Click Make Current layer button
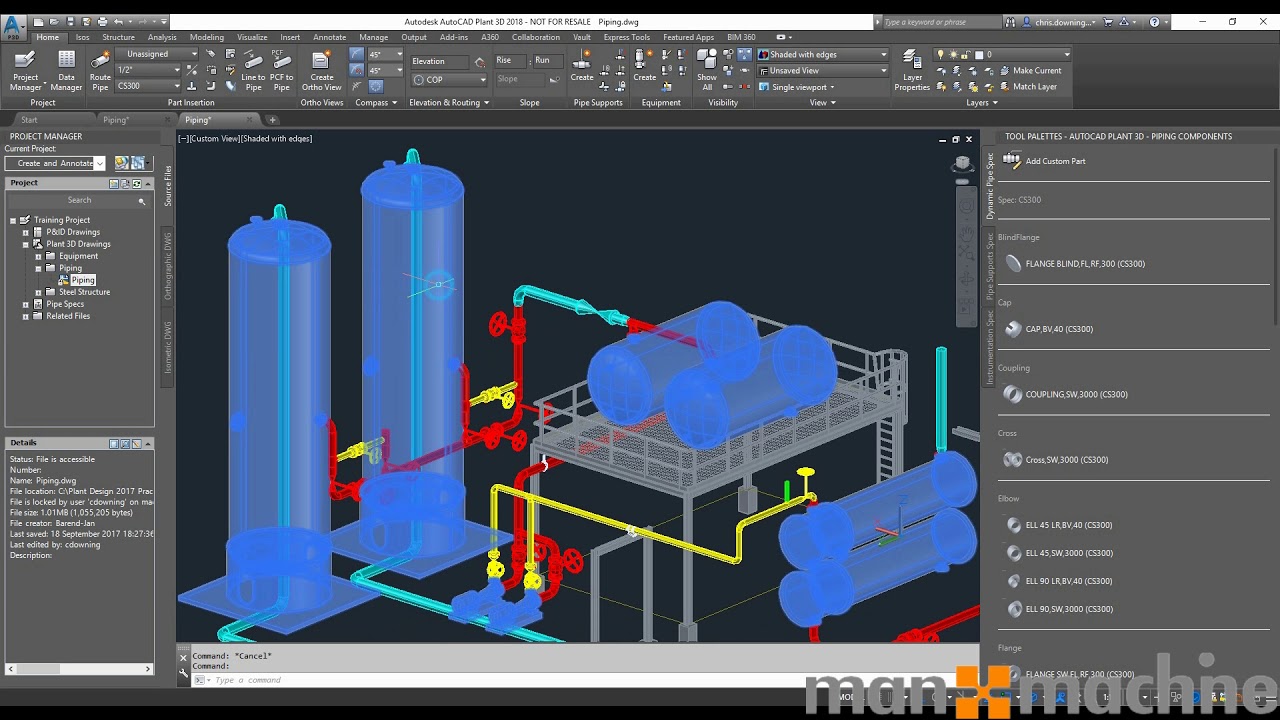 point(1030,70)
